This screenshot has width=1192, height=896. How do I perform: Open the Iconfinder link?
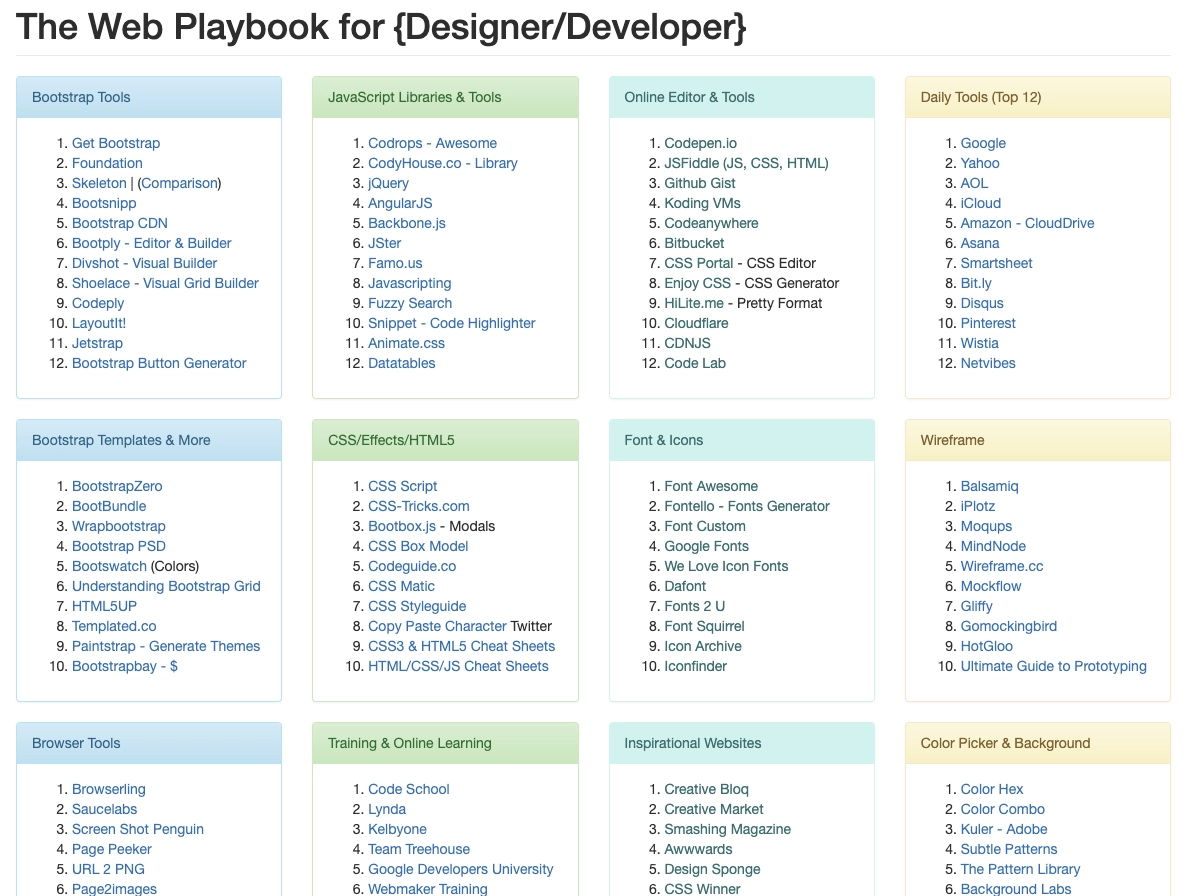point(695,666)
